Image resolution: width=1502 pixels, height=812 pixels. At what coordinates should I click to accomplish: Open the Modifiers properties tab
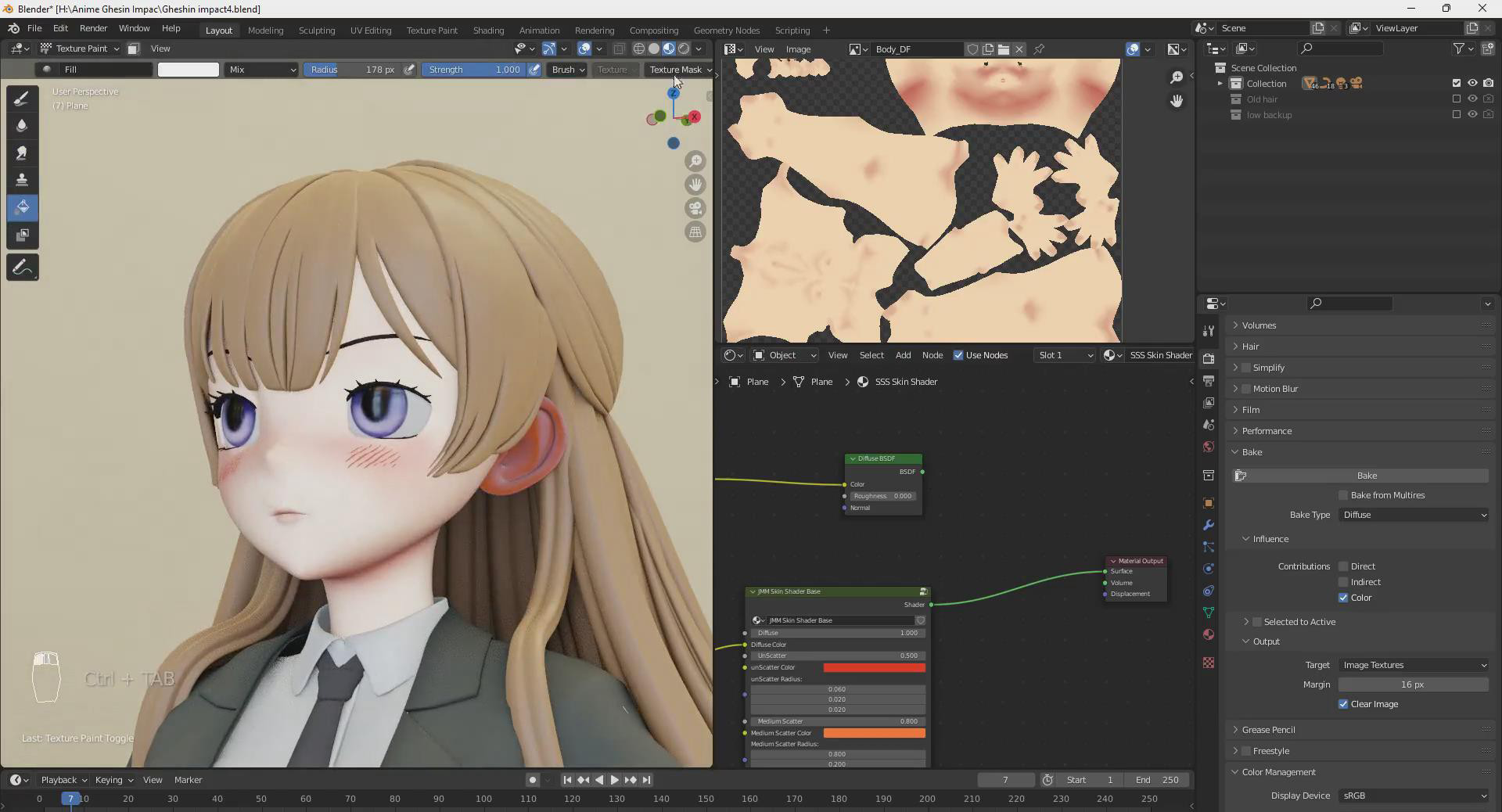(x=1209, y=525)
